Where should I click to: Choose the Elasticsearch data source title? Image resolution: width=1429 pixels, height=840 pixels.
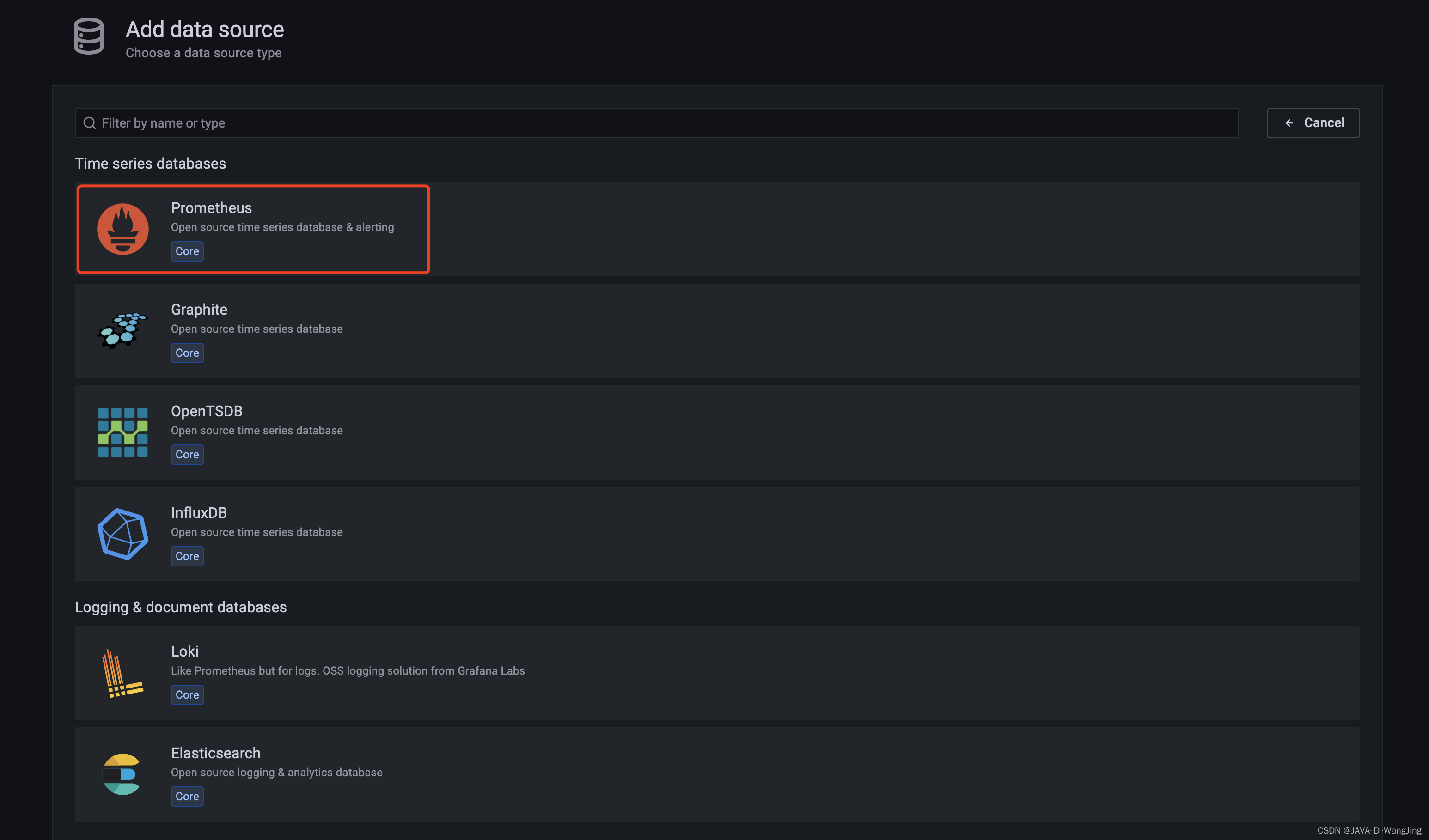[x=215, y=753]
